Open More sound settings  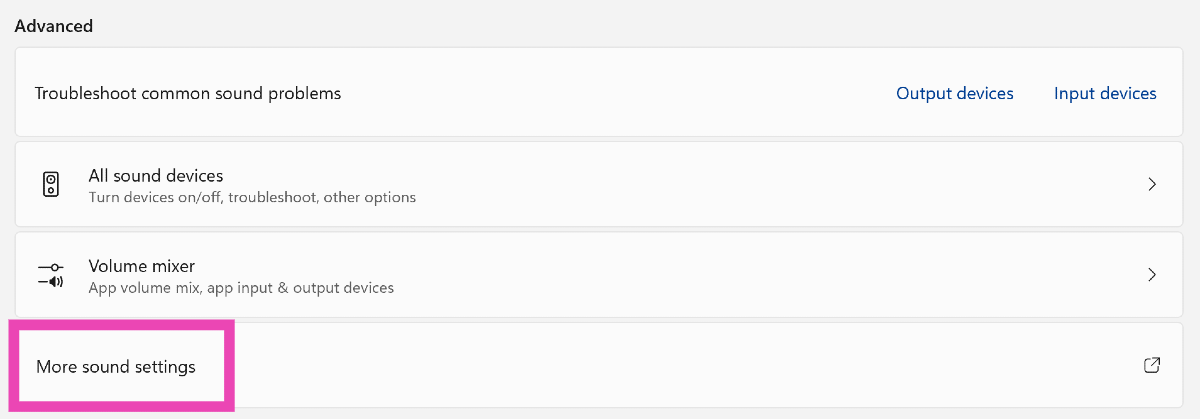click(x=116, y=367)
